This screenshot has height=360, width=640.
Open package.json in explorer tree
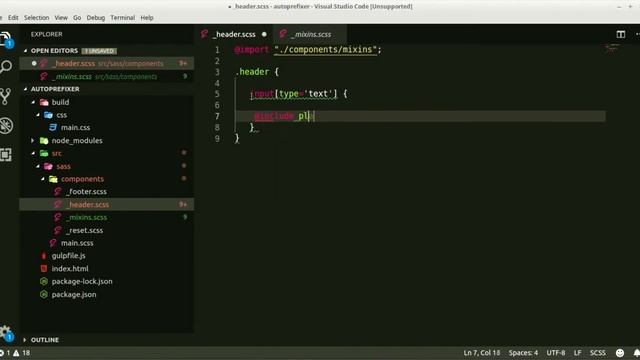74,294
